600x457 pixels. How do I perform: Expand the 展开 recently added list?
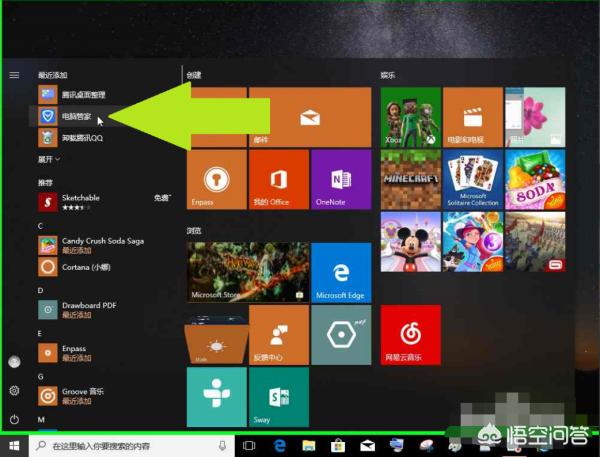(49, 159)
